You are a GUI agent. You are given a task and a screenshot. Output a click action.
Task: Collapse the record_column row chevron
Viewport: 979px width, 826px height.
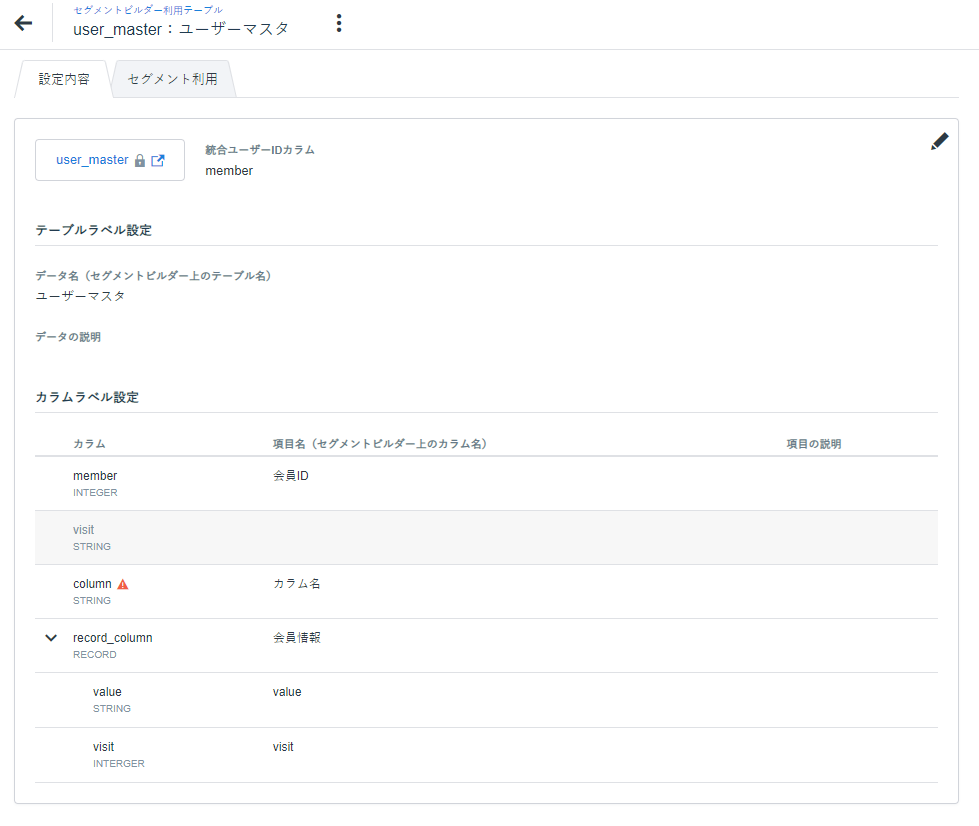[x=51, y=637]
